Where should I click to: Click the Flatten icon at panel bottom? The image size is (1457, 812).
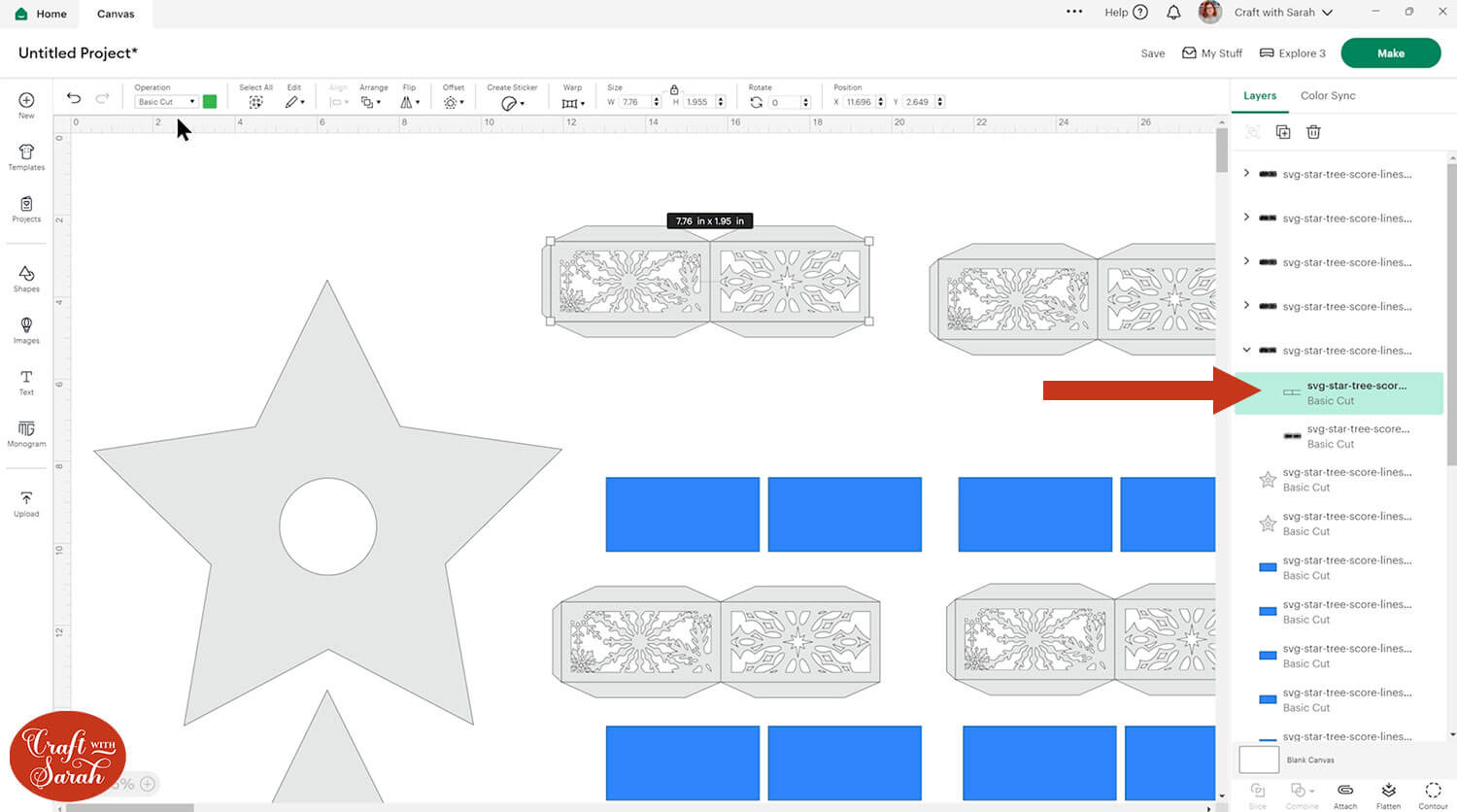1388,793
